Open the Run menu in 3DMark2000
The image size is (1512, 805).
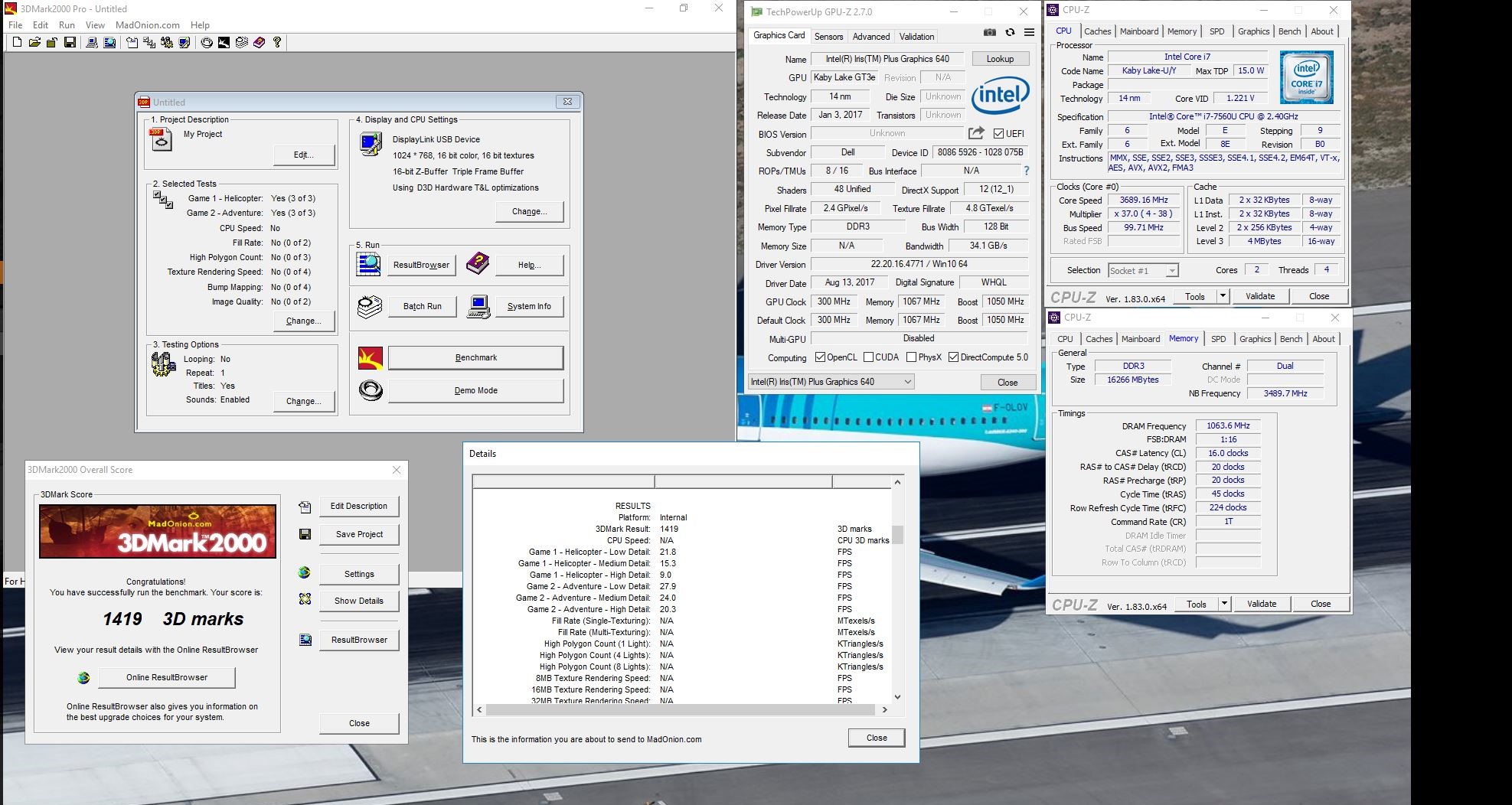pos(67,24)
